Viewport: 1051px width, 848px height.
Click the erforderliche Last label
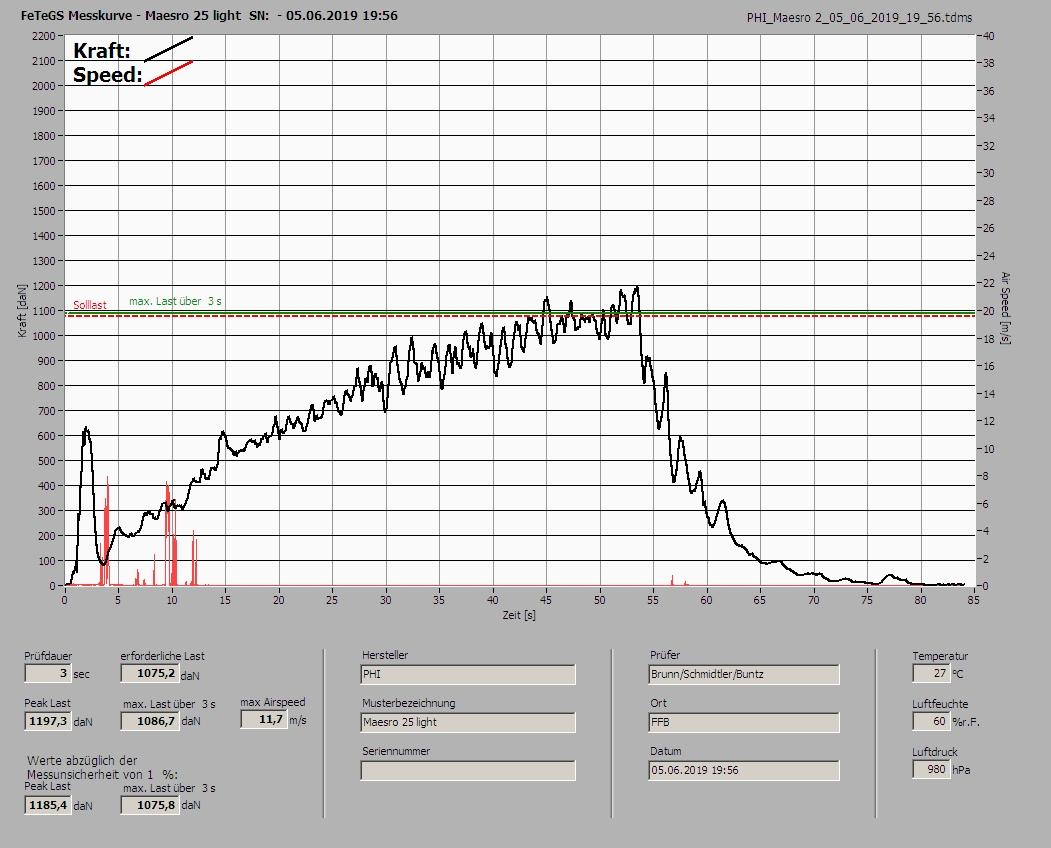click(163, 656)
